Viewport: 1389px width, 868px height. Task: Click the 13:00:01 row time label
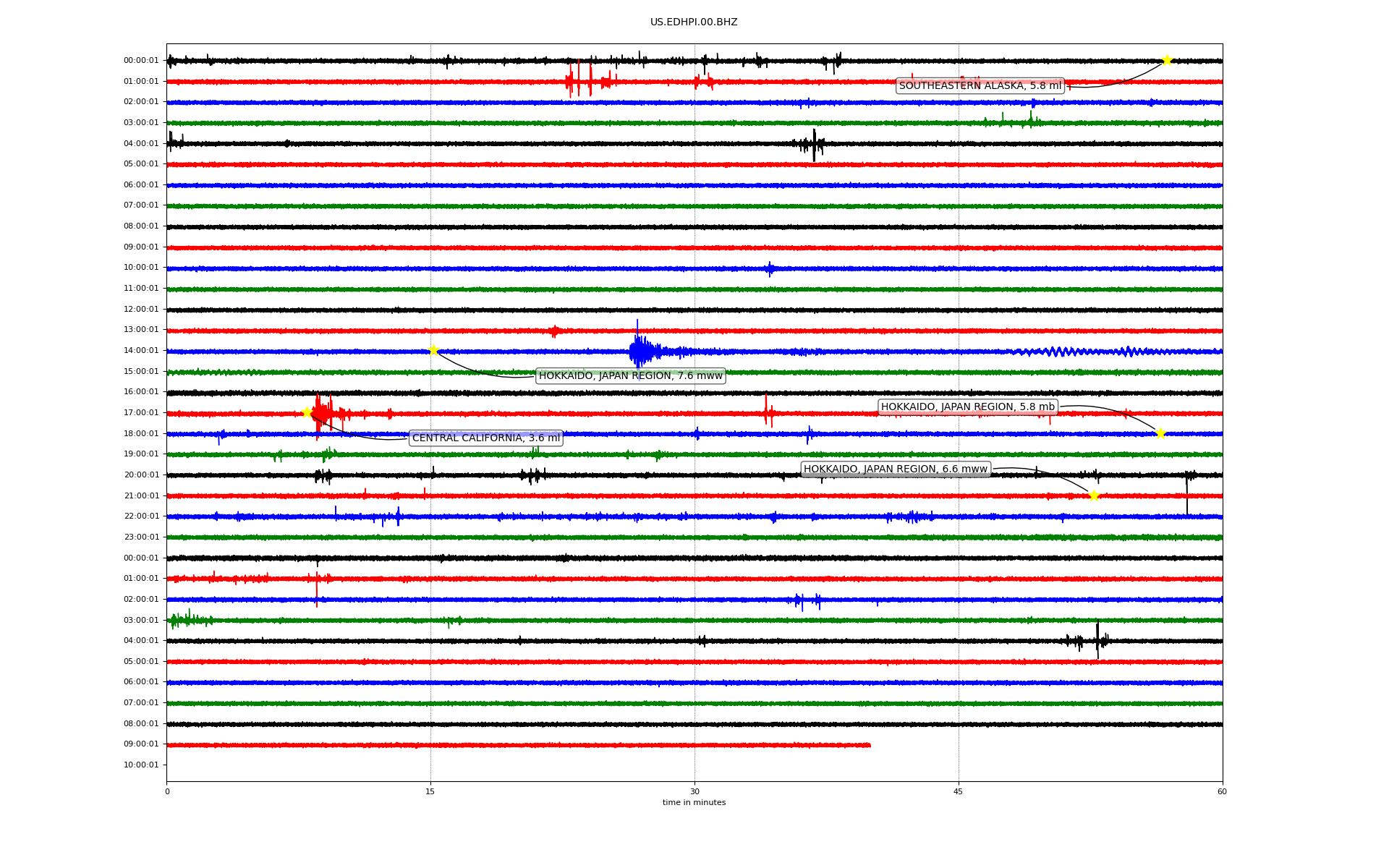pyautogui.click(x=141, y=330)
